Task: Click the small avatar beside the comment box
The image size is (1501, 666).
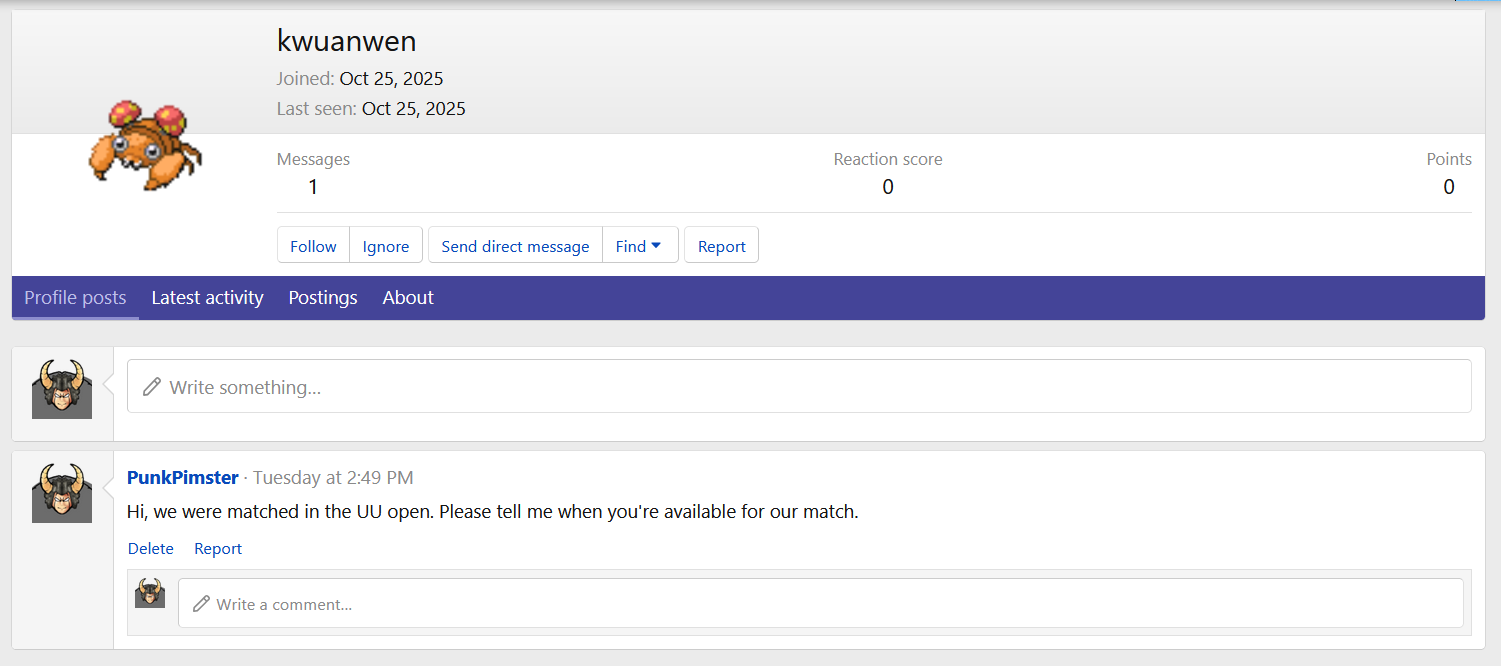Action: [150, 593]
